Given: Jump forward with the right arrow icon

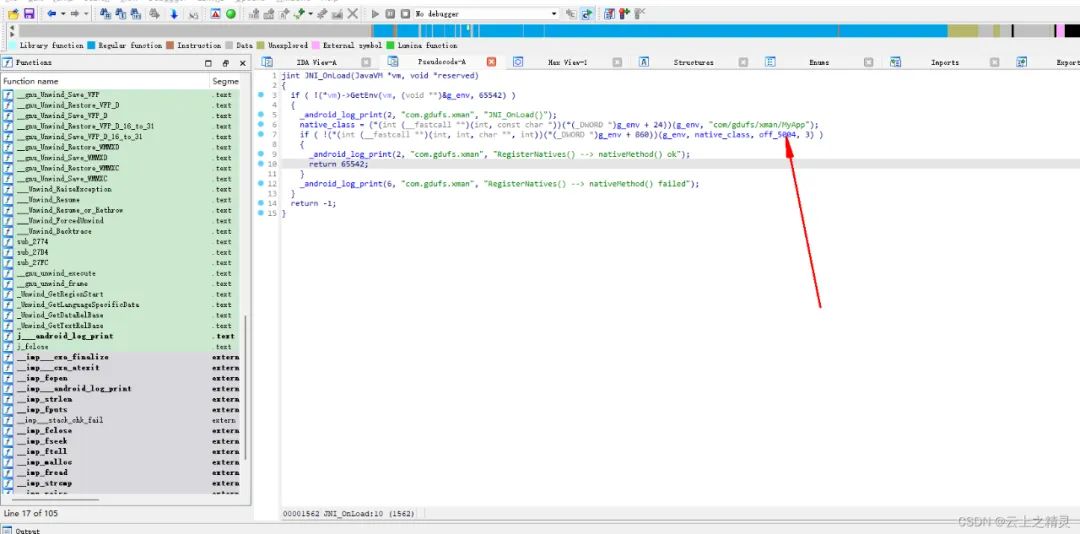Looking at the screenshot, I should tap(74, 14).
